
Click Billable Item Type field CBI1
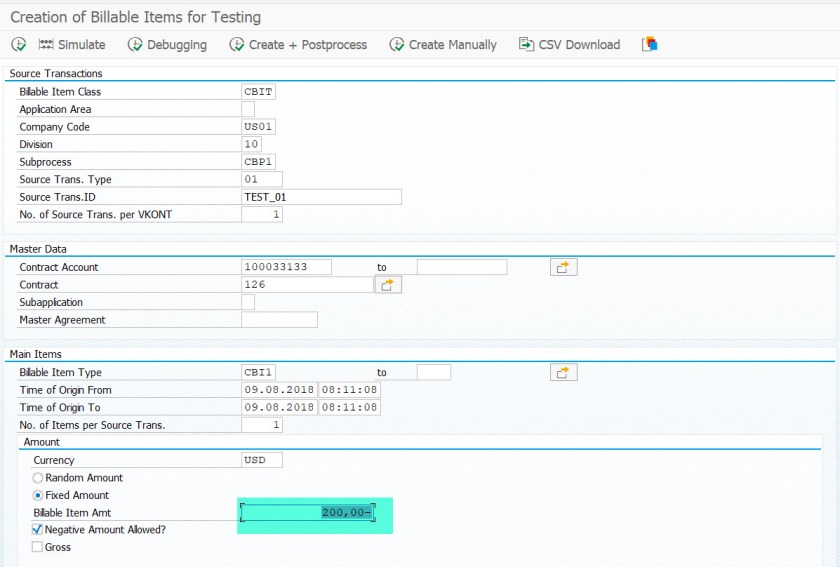pyautogui.click(x=258, y=372)
